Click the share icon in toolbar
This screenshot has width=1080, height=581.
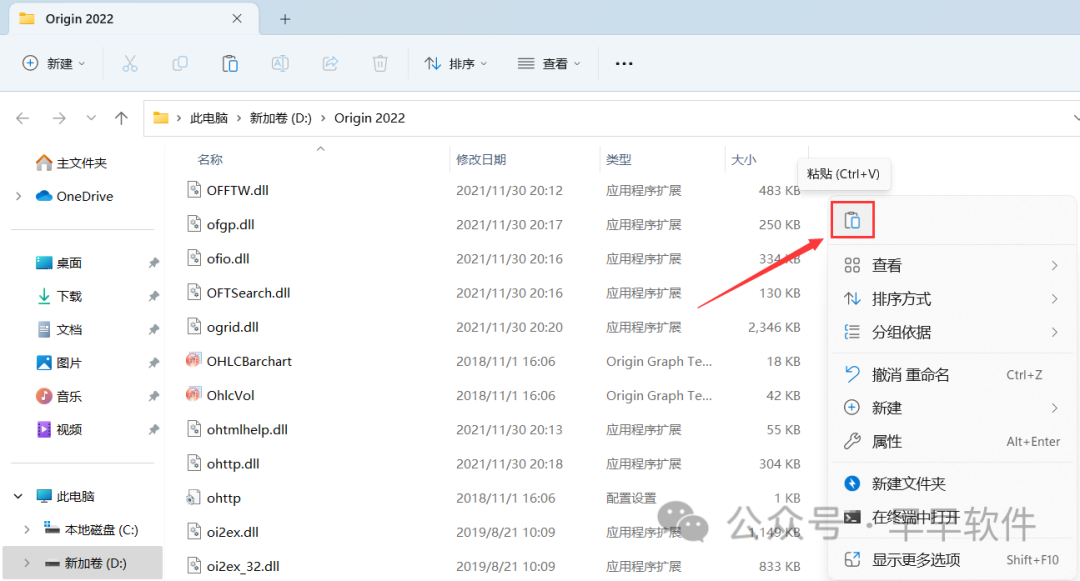tap(330, 63)
